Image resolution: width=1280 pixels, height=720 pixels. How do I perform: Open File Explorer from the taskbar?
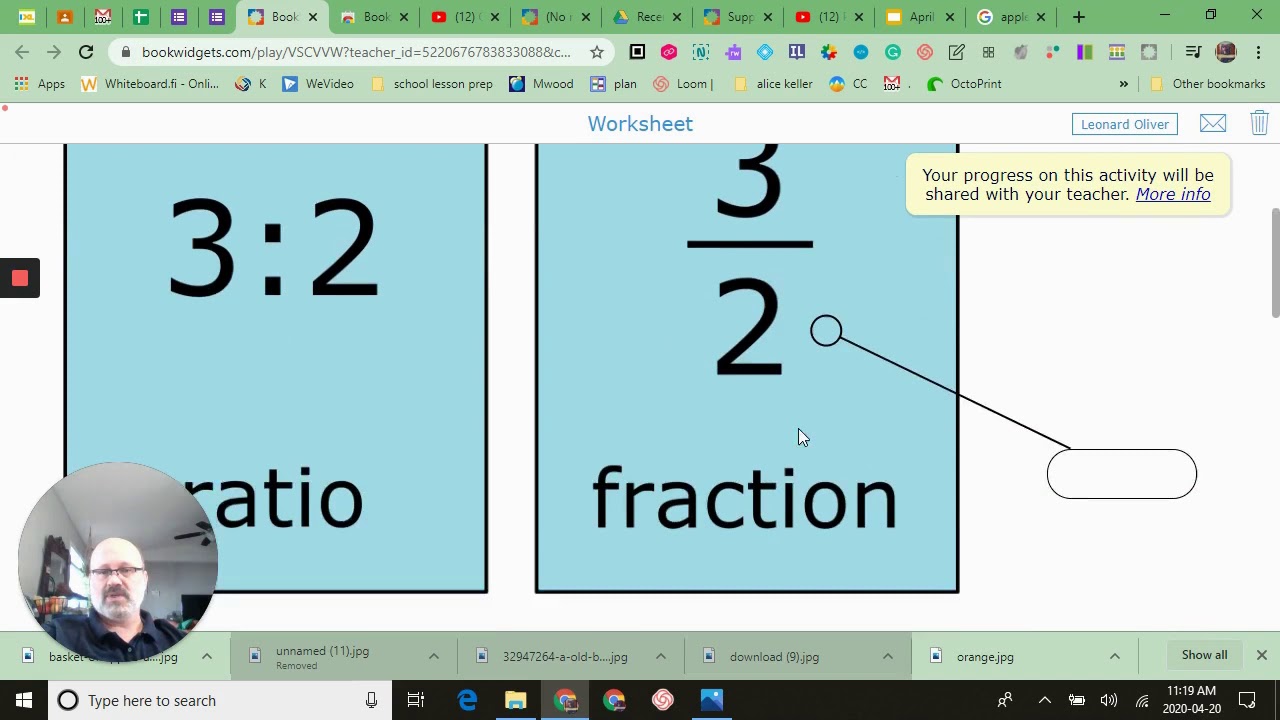[x=516, y=700]
